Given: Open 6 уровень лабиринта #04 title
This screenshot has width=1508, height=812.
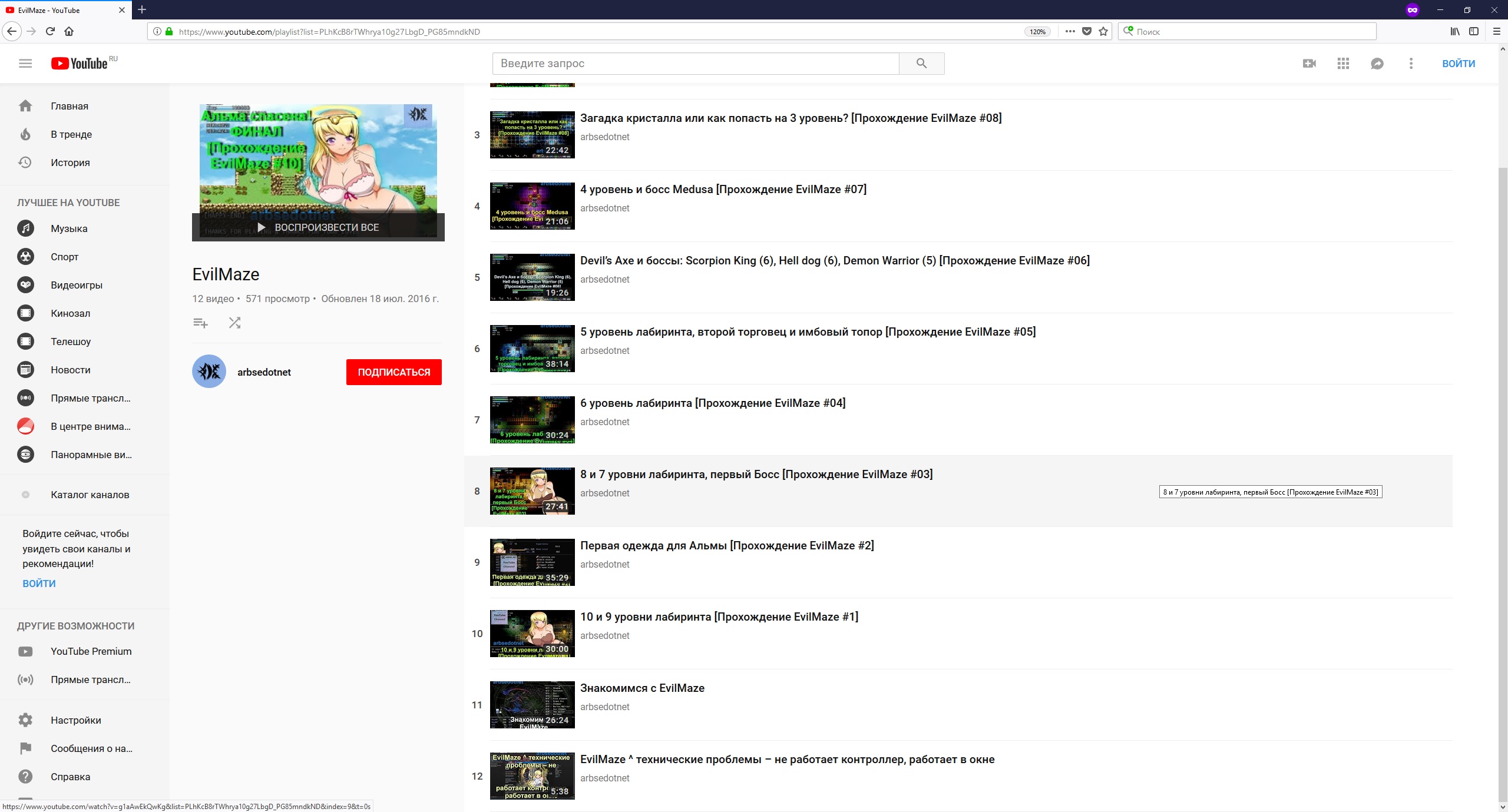Looking at the screenshot, I should (713, 403).
